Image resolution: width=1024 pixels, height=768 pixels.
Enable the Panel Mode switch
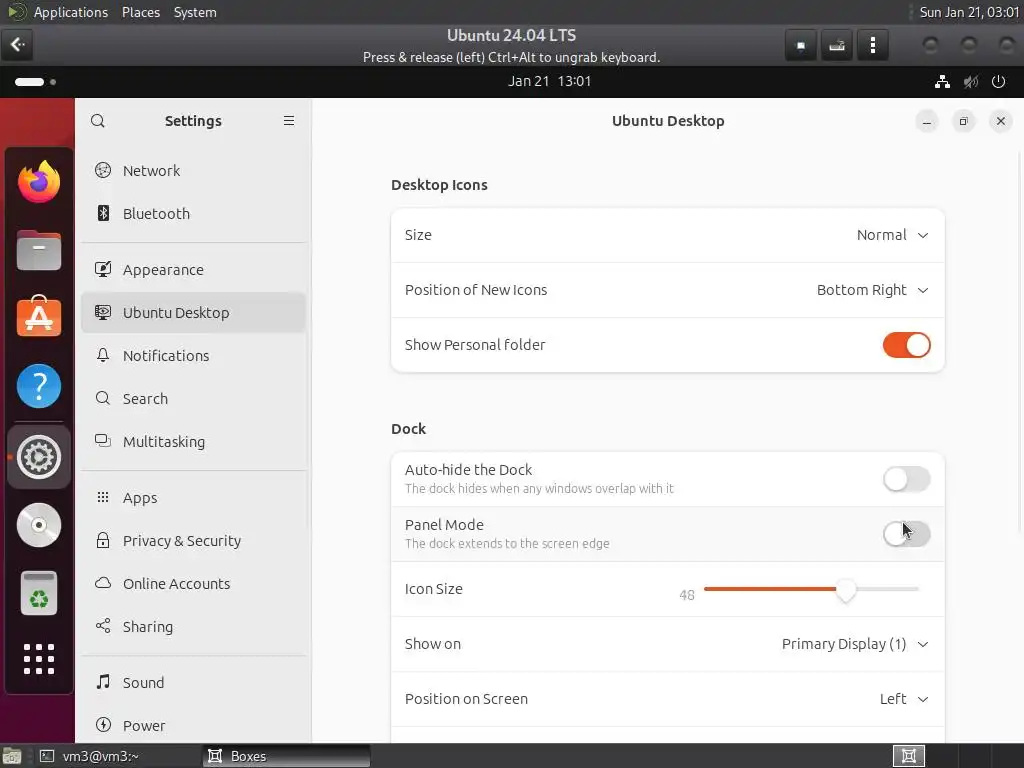pos(906,534)
